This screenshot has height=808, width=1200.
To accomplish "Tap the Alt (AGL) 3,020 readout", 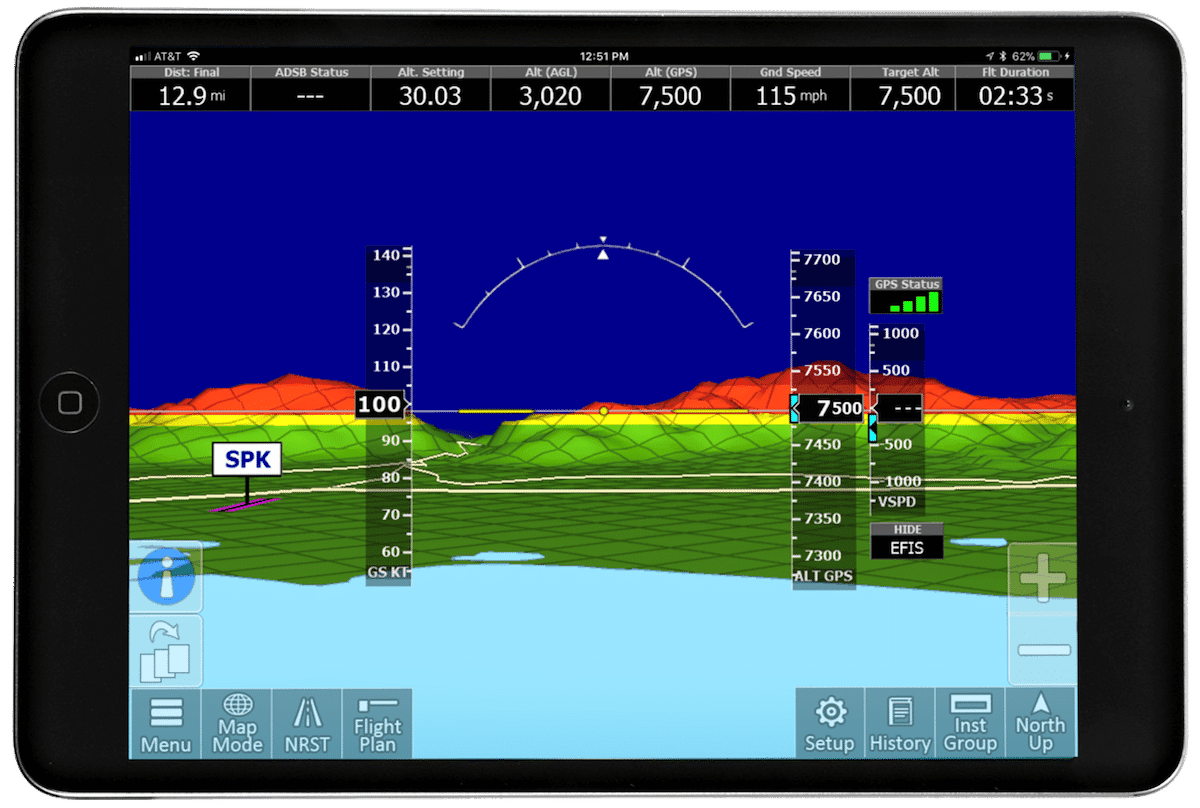I will [550, 88].
